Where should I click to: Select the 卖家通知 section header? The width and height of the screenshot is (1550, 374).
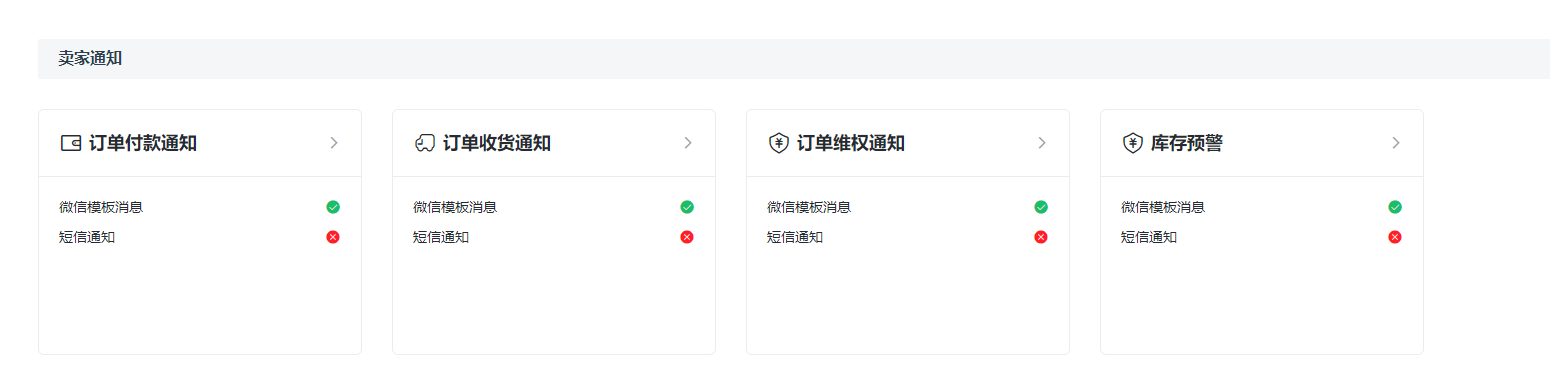point(90,58)
